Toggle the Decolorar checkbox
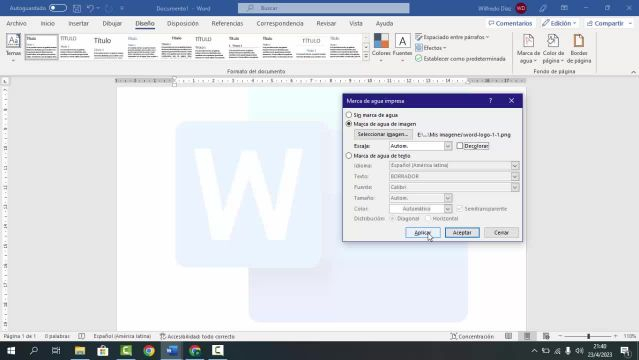This screenshot has width=639, height=360. click(x=460, y=146)
